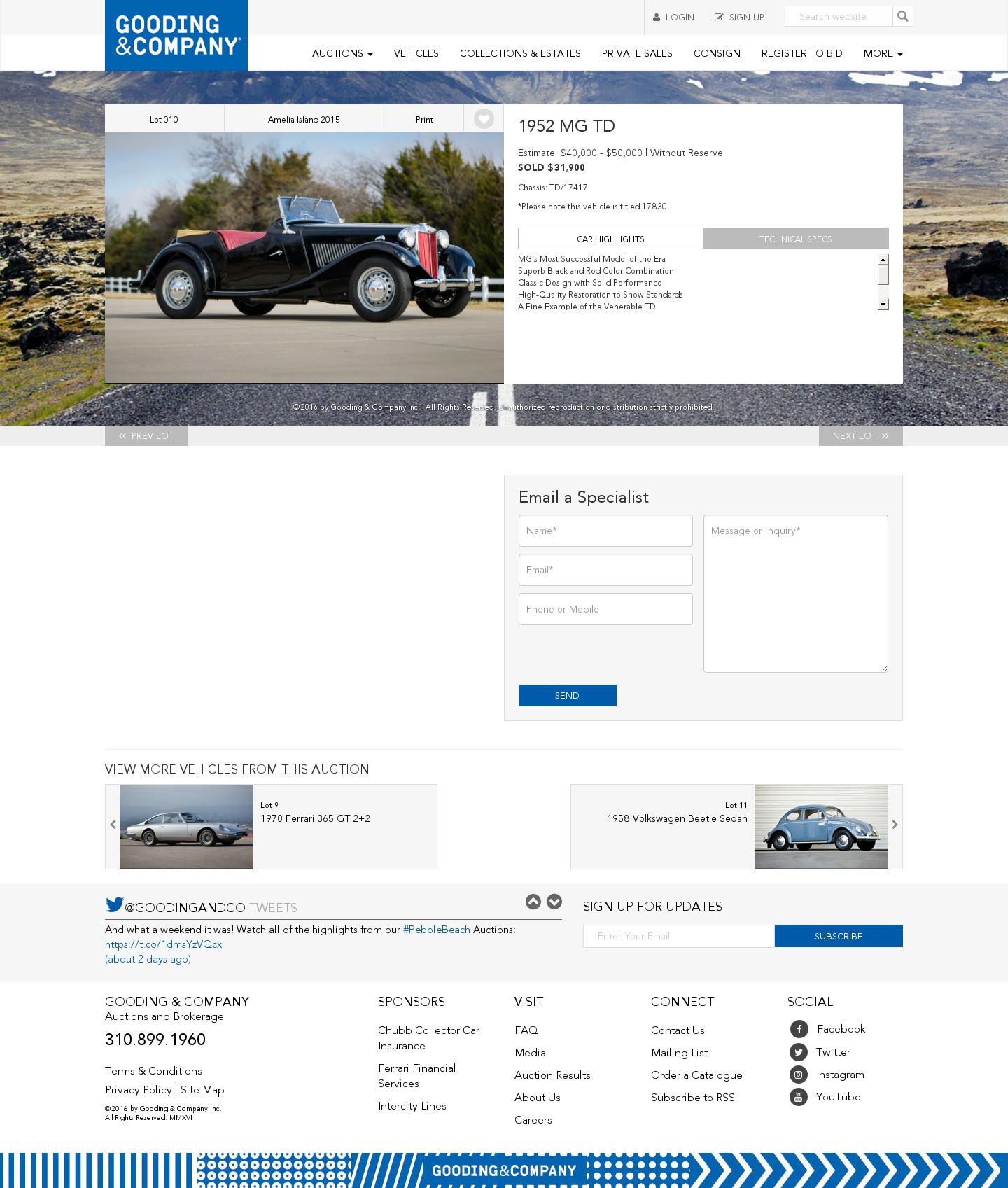Click the YouTube social icon
This screenshot has height=1188, width=1008.
pos(799,1097)
